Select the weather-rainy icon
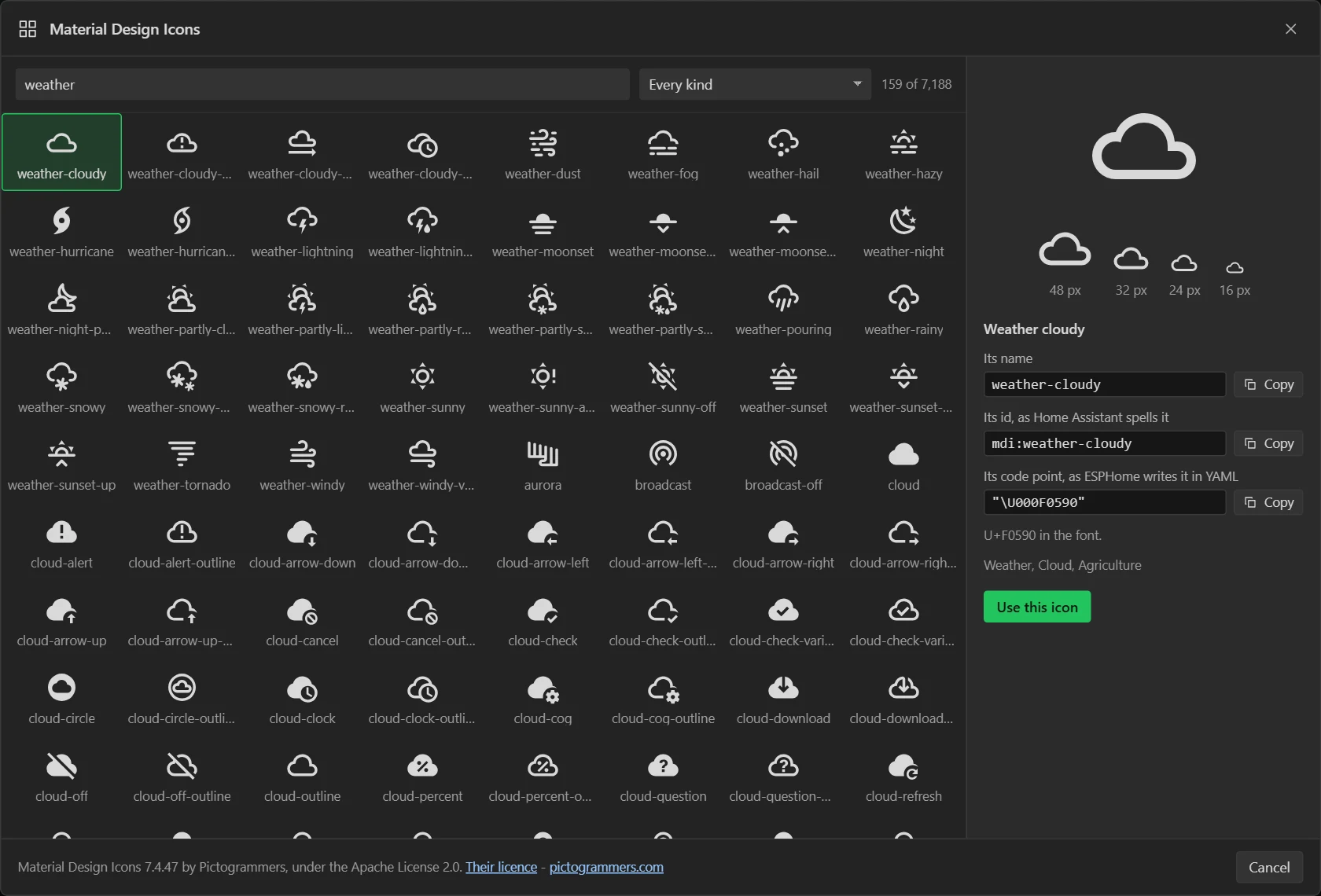 point(903,308)
